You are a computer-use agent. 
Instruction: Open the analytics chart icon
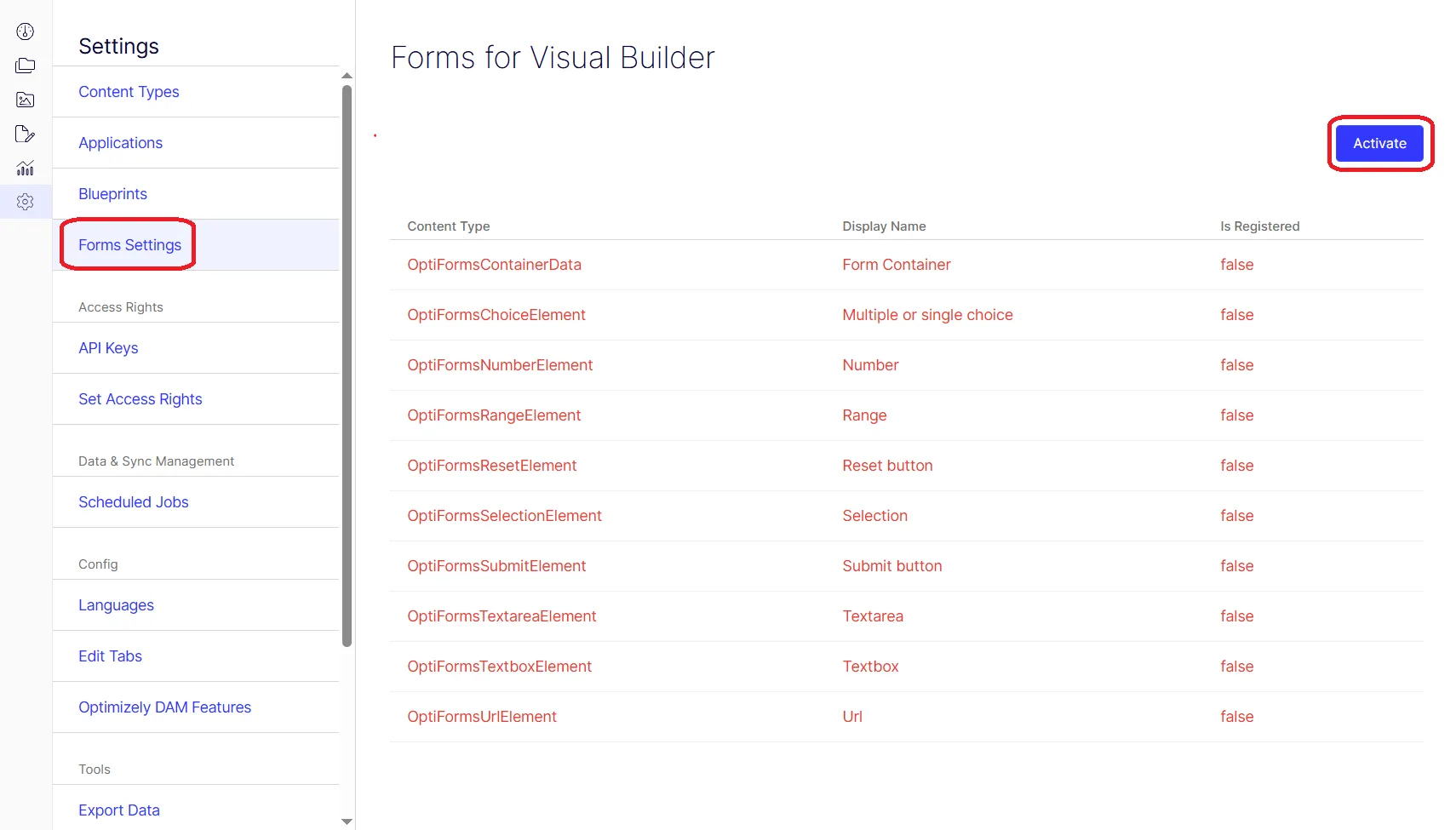coord(26,168)
